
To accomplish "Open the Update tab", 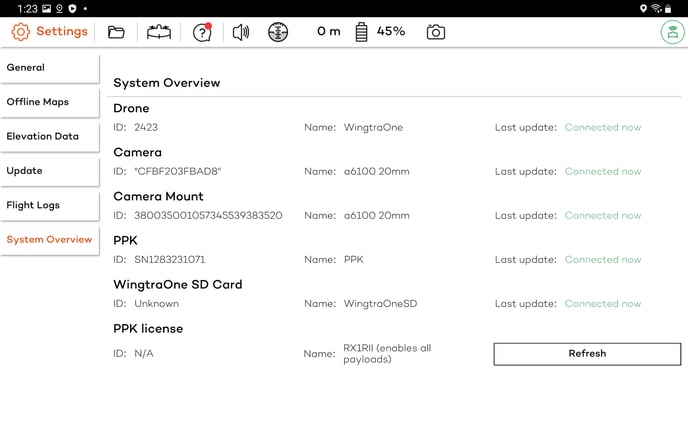I will 50,171.
